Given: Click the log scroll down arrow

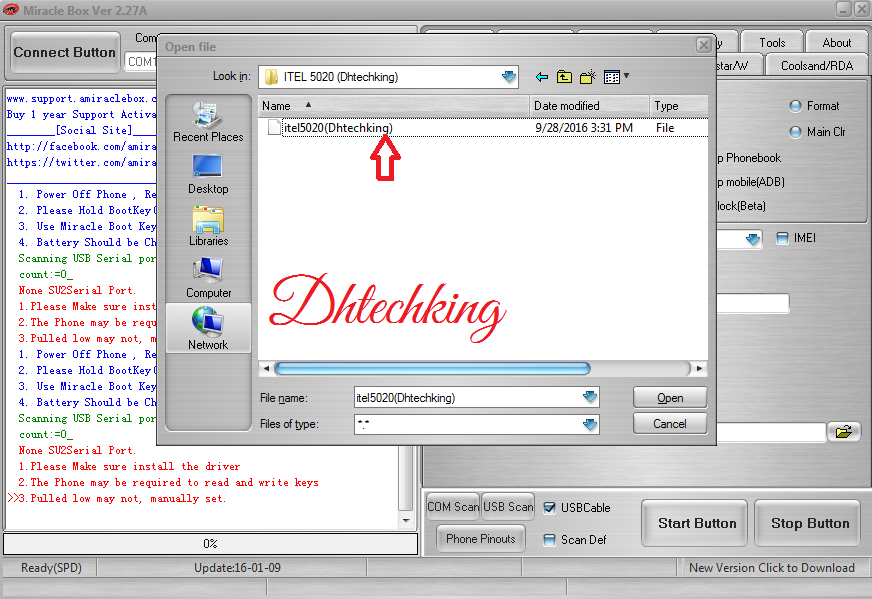Looking at the screenshot, I should [x=407, y=521].
